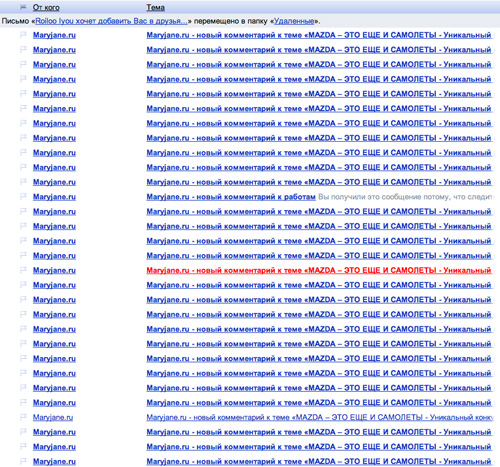
Task: Flag the first email in the list
Action: click(x=23, y=34)
